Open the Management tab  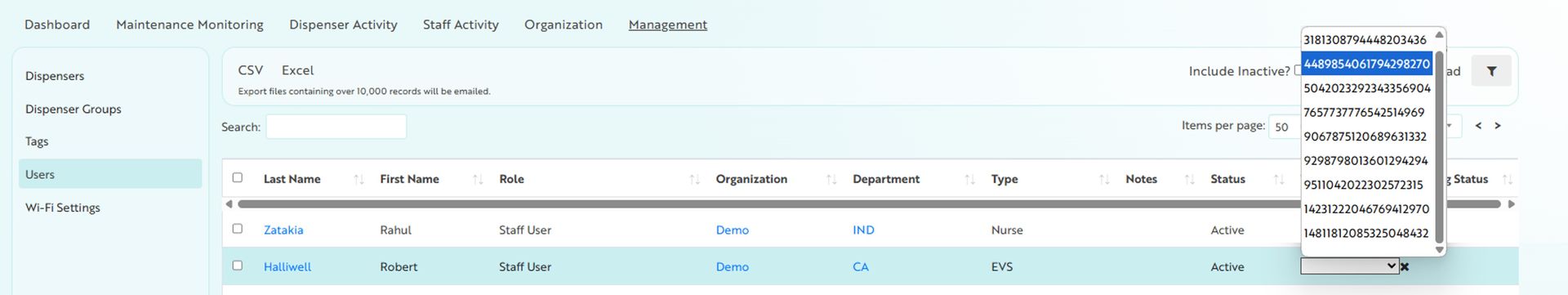(668, 25)
